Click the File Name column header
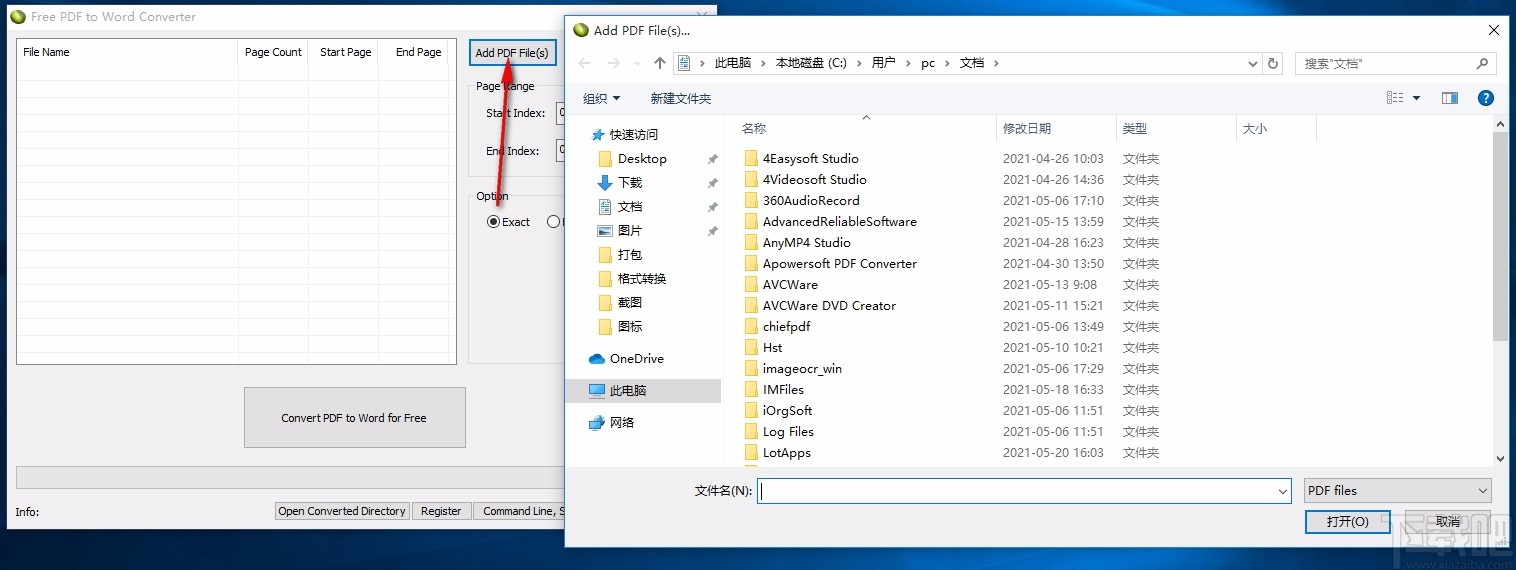 click(127, 52)
